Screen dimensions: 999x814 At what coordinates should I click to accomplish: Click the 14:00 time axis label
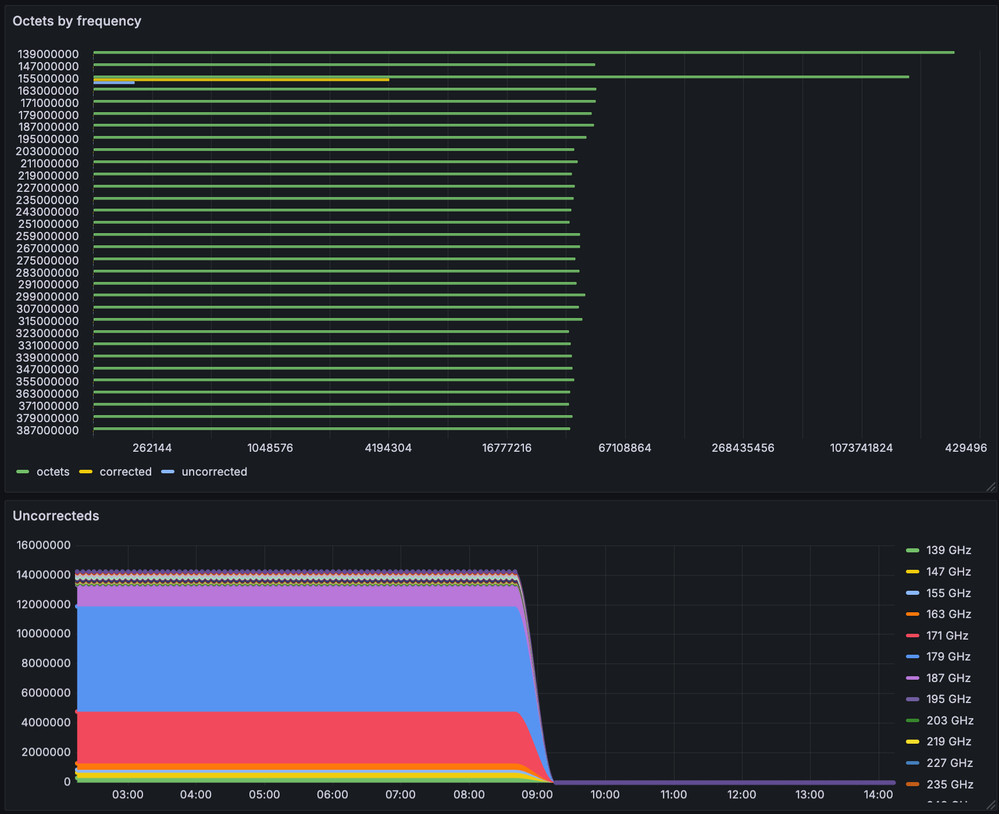point(878,795)
